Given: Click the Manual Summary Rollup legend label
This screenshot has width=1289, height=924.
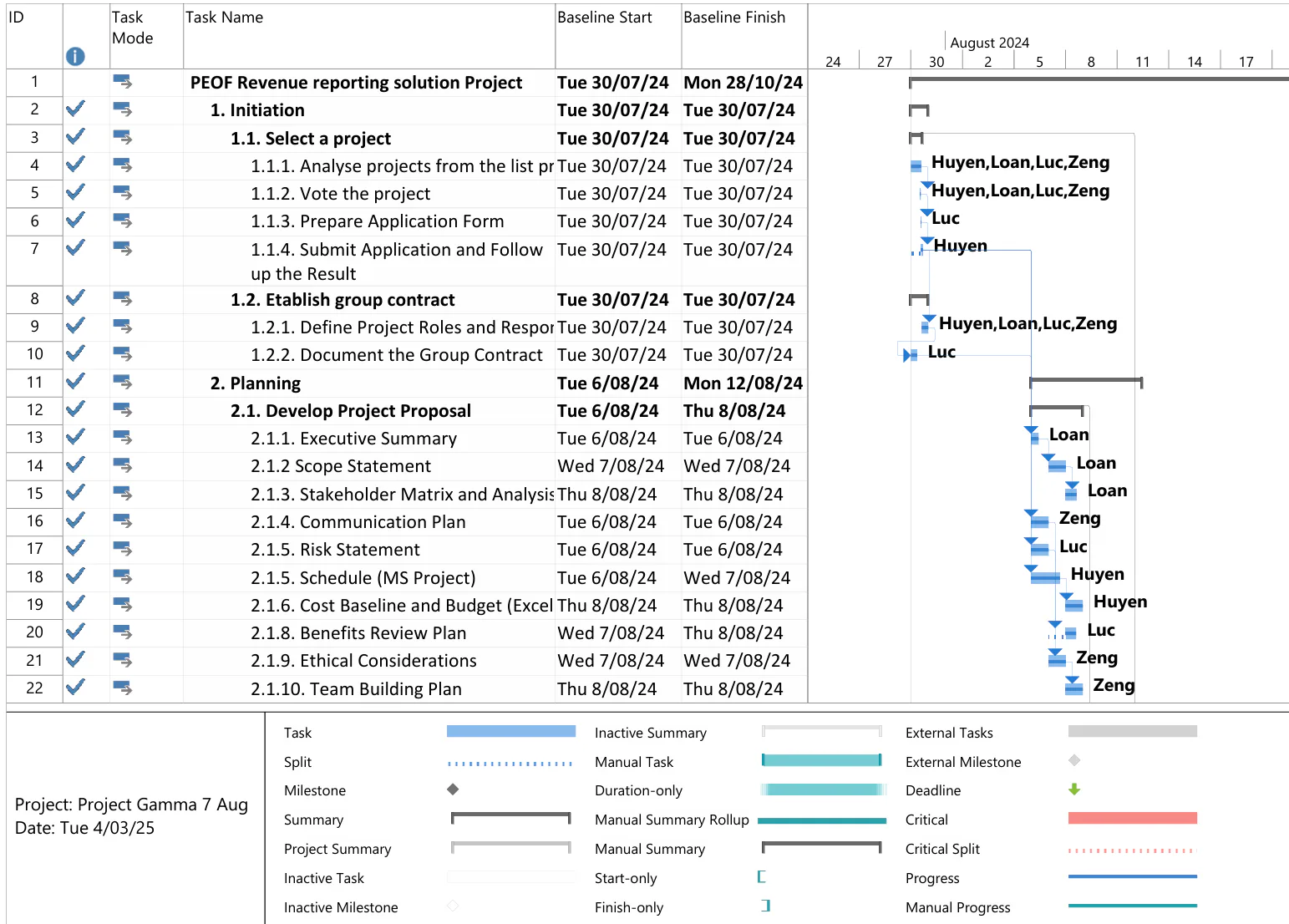Looking at the screenshot, I should click(672, 820).
